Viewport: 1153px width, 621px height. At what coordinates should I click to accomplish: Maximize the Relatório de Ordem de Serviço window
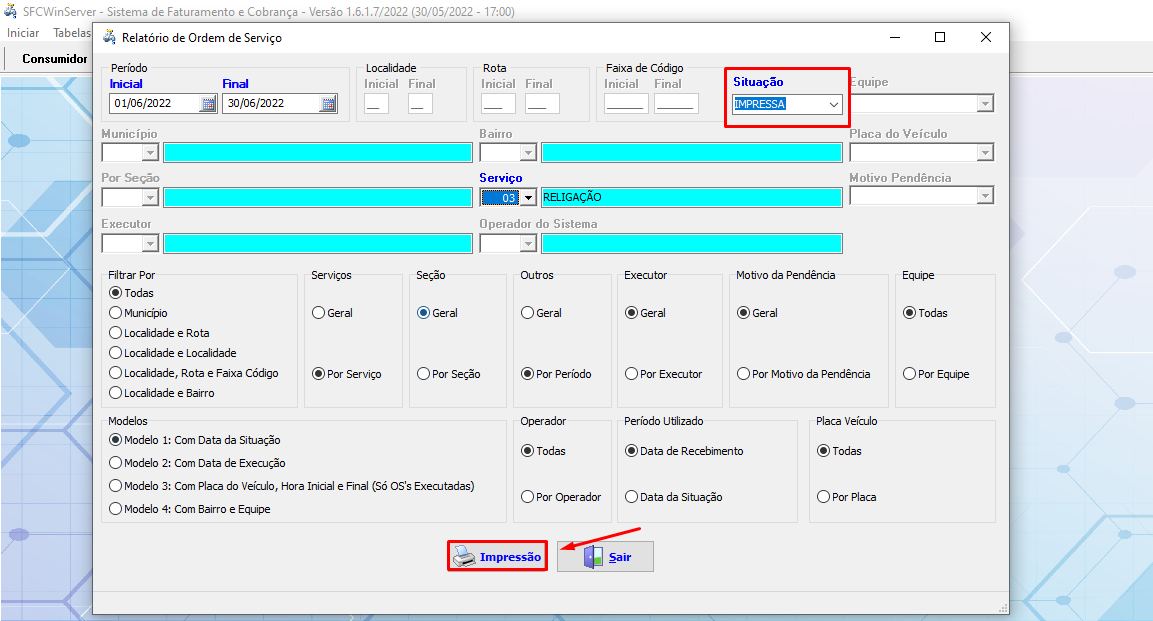pyautogui.click(x=940, y=37)
